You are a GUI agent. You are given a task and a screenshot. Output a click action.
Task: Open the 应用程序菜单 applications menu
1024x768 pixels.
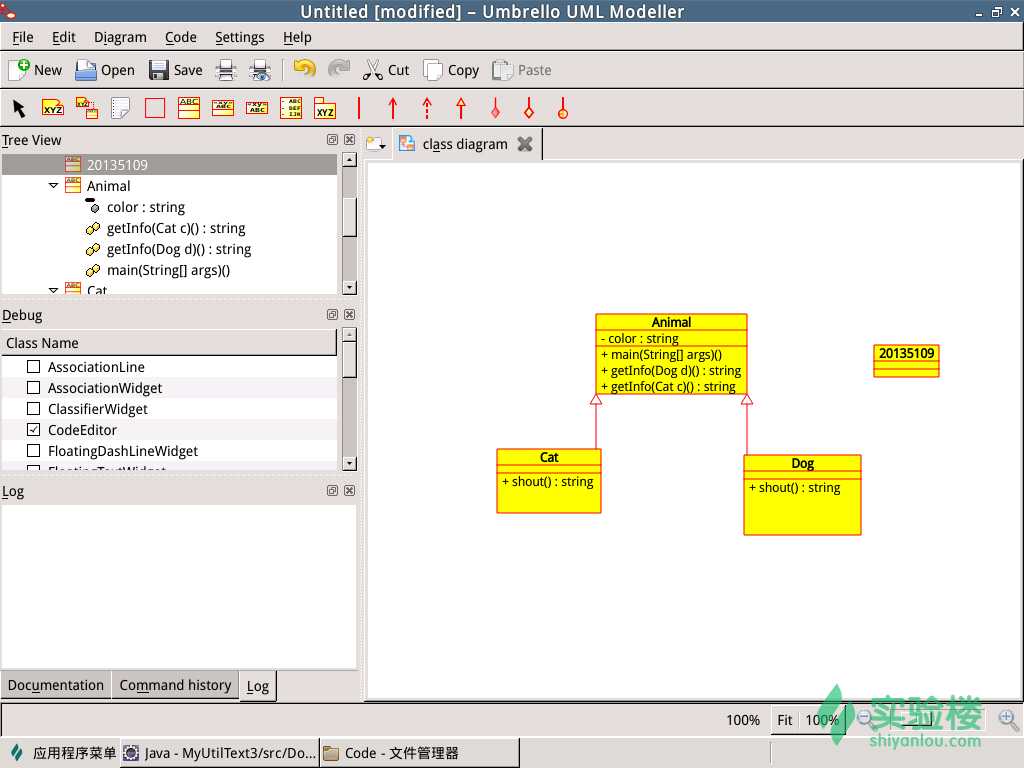[63, 753]
